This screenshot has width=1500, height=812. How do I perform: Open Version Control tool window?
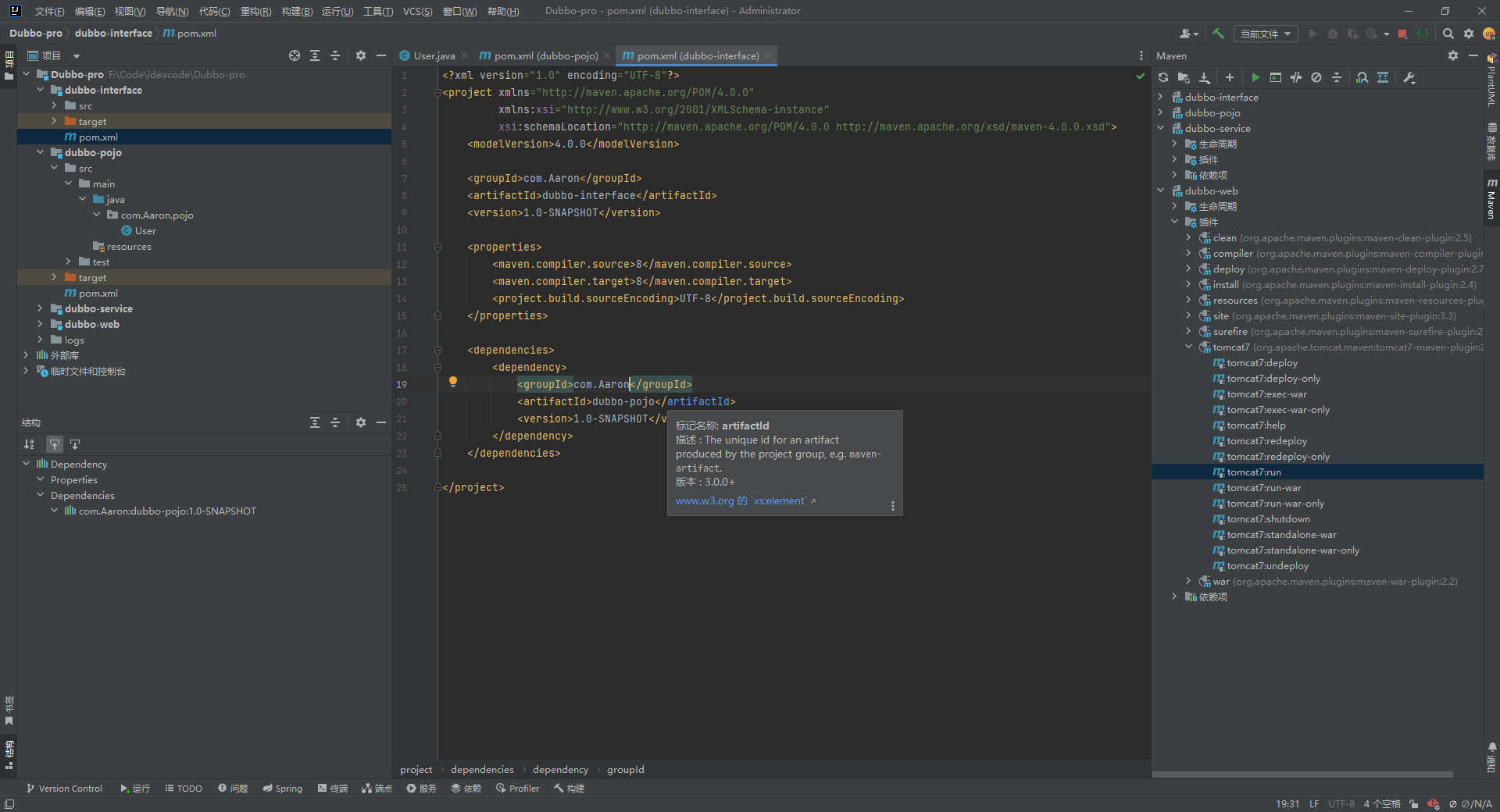click(x=64, y=789)
